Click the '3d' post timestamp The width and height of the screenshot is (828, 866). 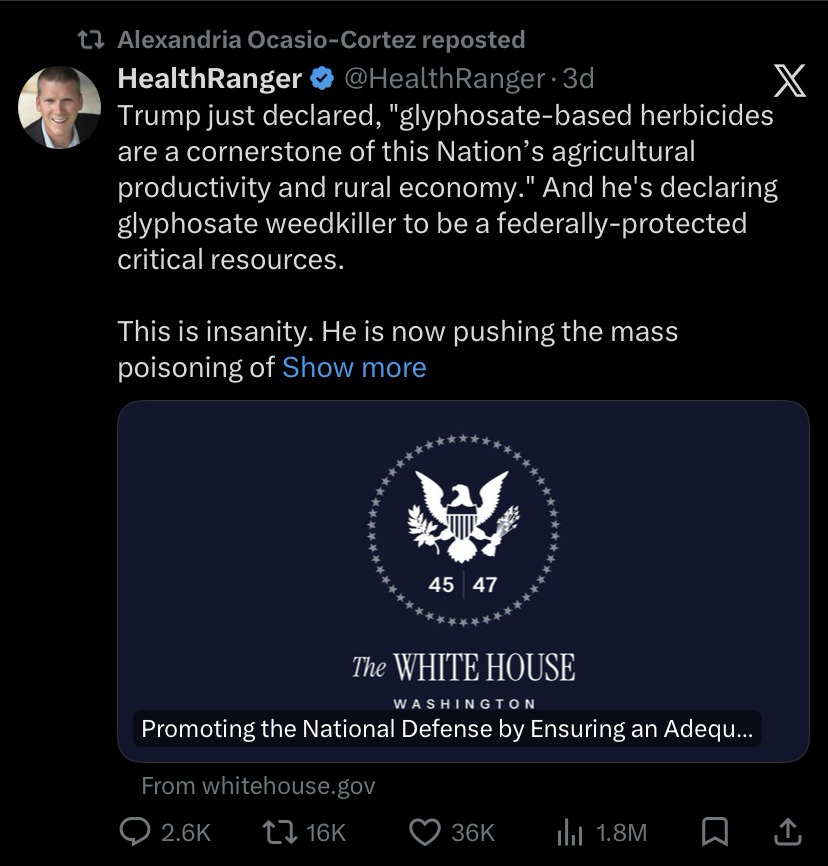[x=579, y=78]
